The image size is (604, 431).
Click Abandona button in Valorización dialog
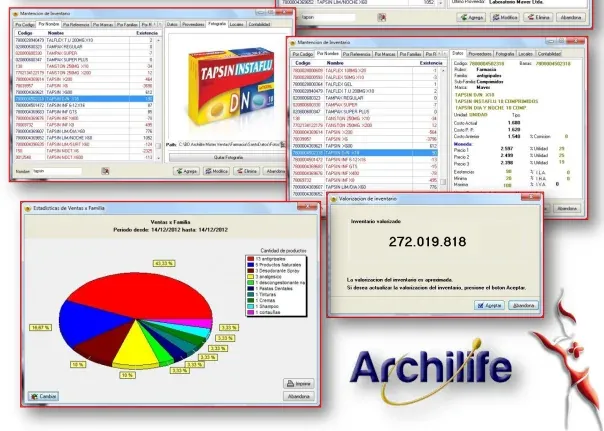(523, 305)
